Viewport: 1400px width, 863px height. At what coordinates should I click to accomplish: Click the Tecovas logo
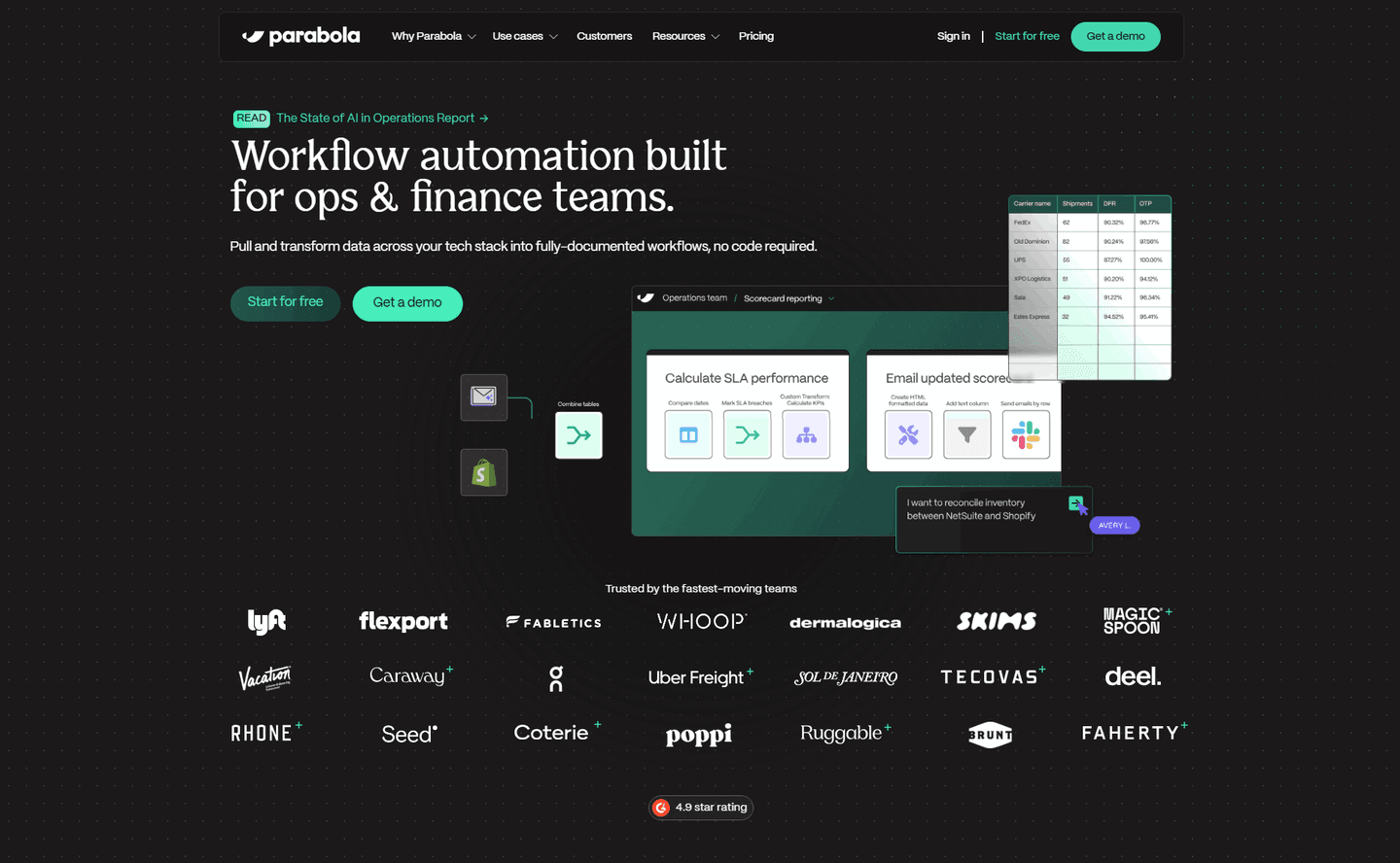993,676
